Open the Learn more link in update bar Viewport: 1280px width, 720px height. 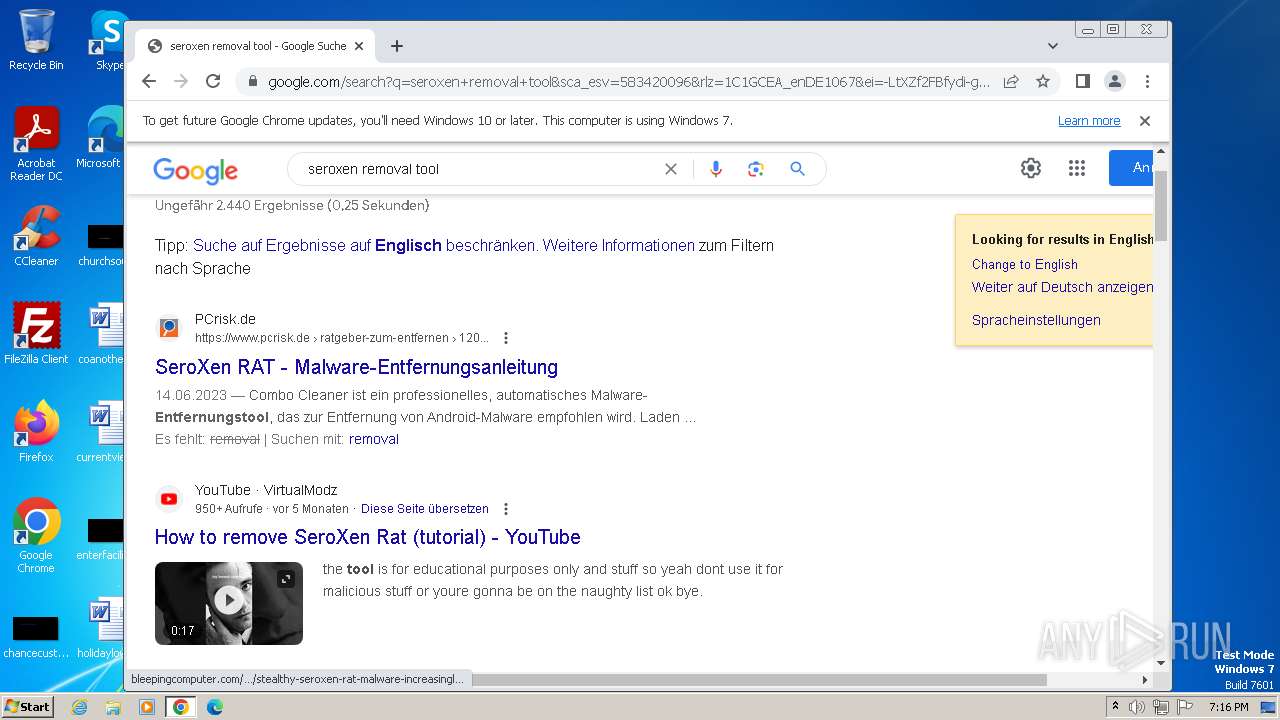(1089, 121)
